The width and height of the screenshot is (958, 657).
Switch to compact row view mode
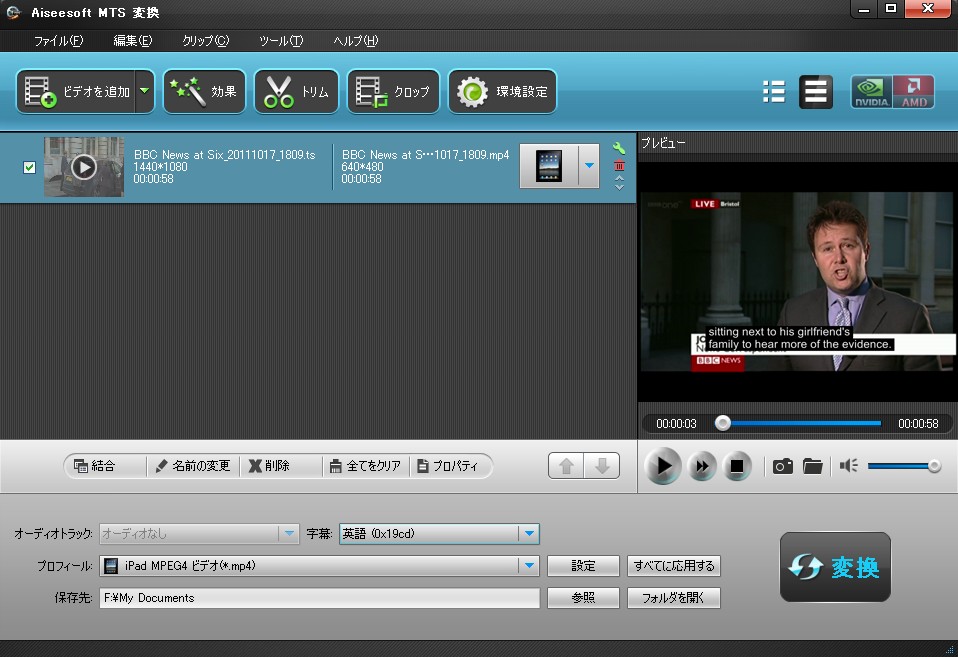tap(816, 92)
